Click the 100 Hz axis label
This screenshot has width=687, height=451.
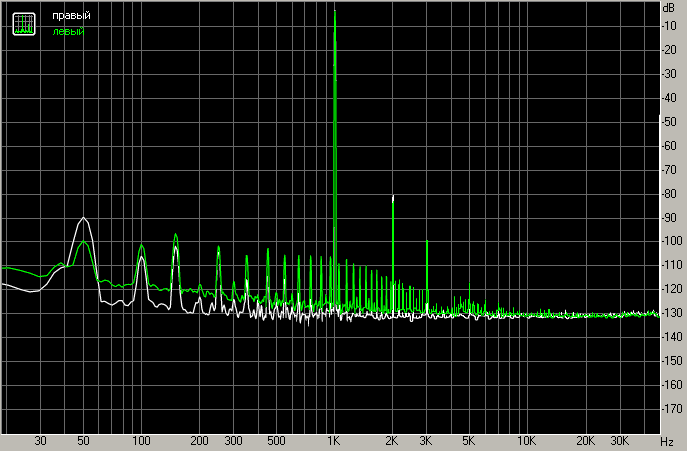click(141, 440)
